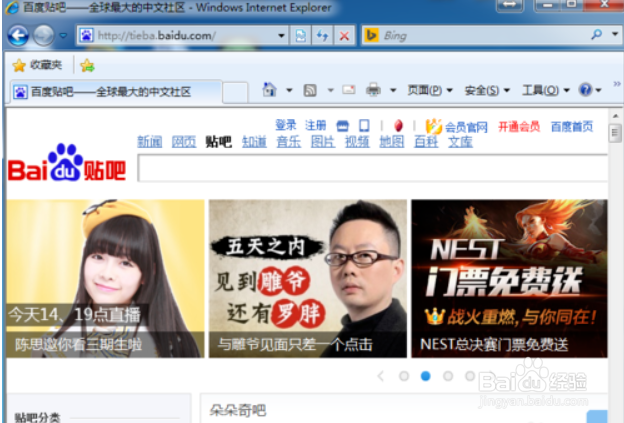Open the 网页 navigation link

click(x=184, y=142)
